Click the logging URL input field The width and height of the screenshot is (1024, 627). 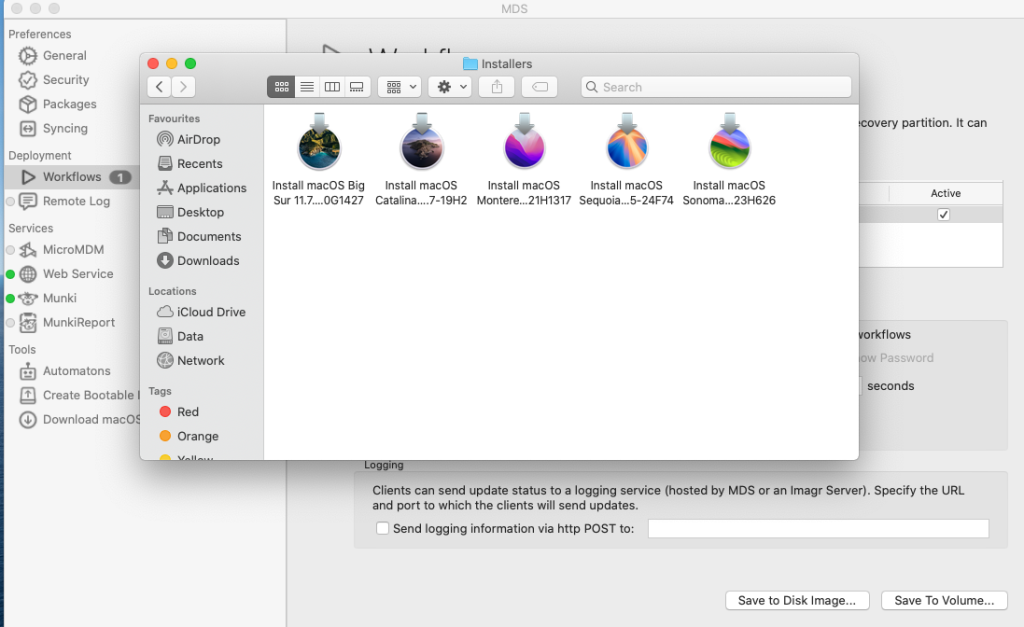818,528
